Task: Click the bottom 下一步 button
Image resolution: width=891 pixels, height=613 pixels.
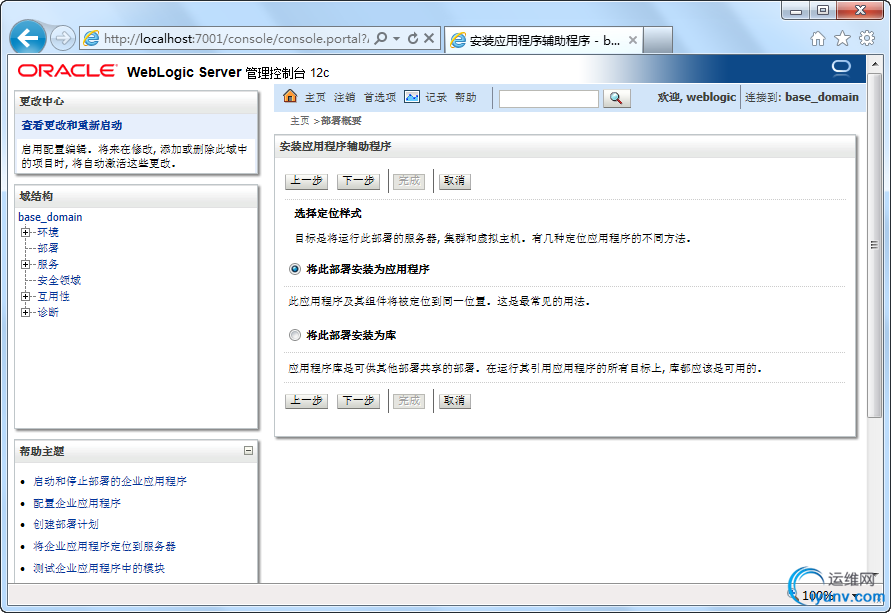Action: (x=358, y=401)
